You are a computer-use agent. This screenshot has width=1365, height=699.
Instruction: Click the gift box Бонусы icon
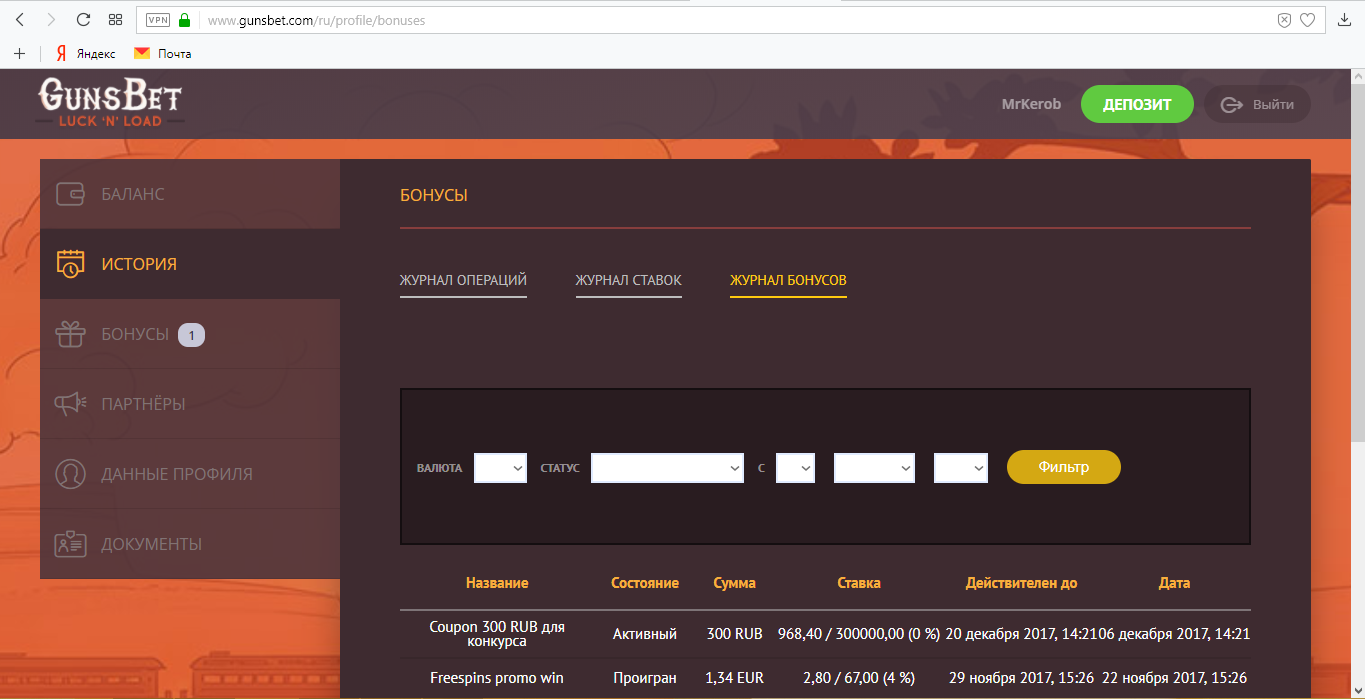click(70, 334)
